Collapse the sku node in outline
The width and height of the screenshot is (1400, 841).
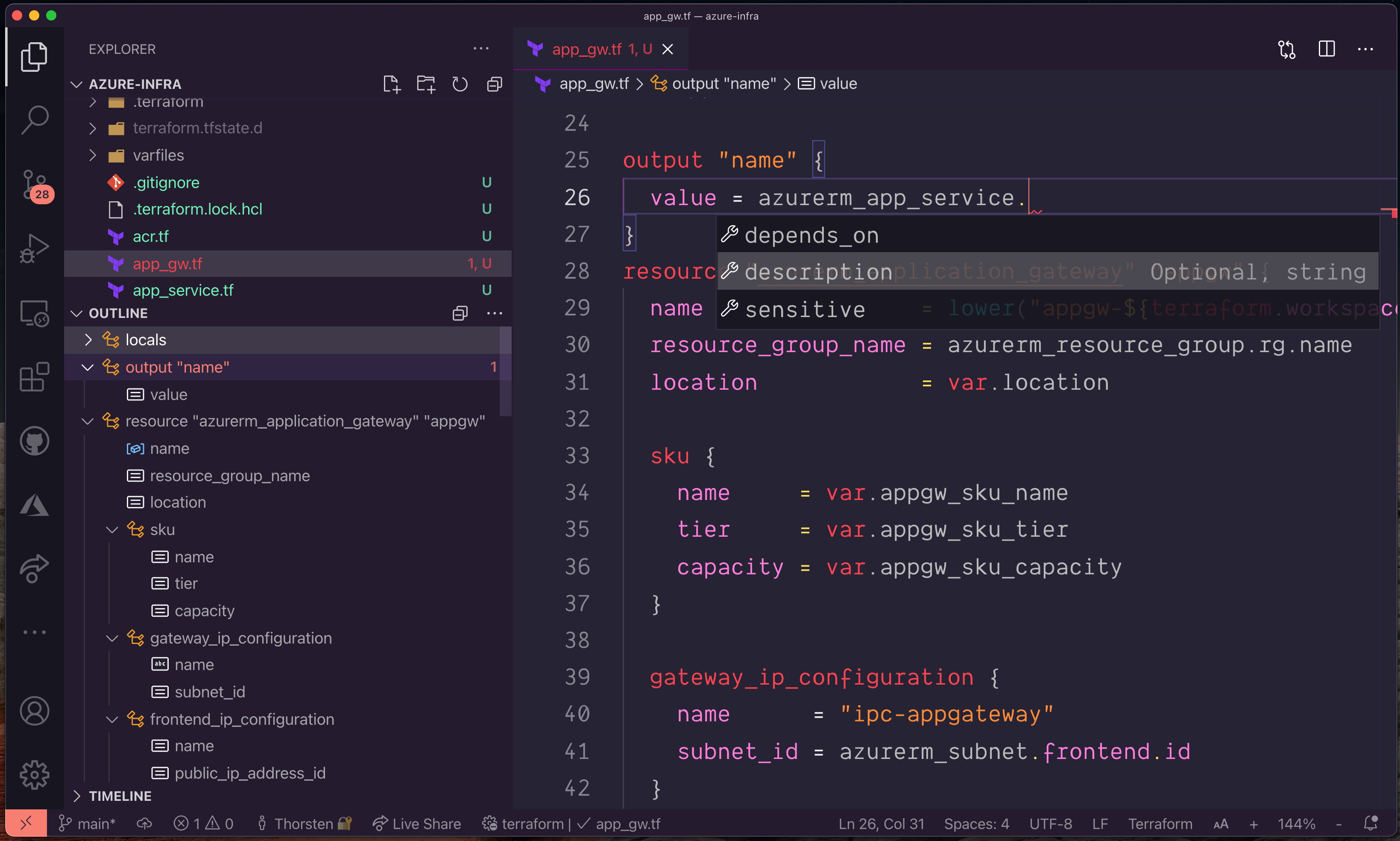pyautogui.click(x=112, y=530)
